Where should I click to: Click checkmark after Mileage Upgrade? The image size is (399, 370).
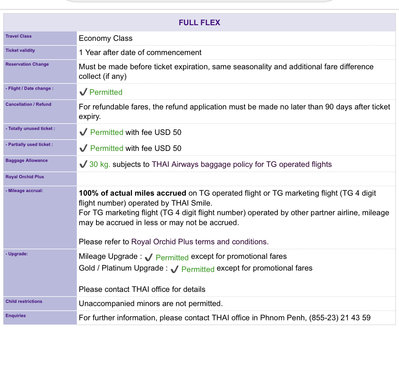[149, 257]
